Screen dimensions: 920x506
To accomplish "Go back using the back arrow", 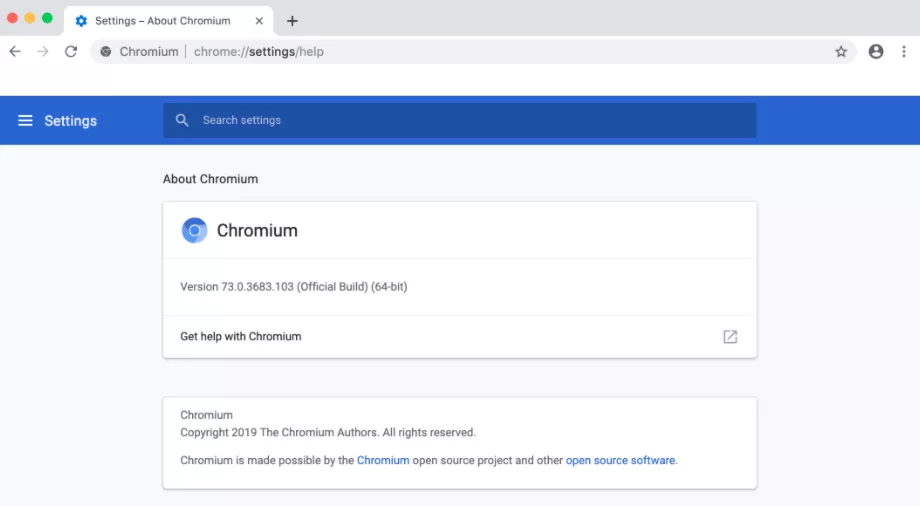I will [15, 52].
